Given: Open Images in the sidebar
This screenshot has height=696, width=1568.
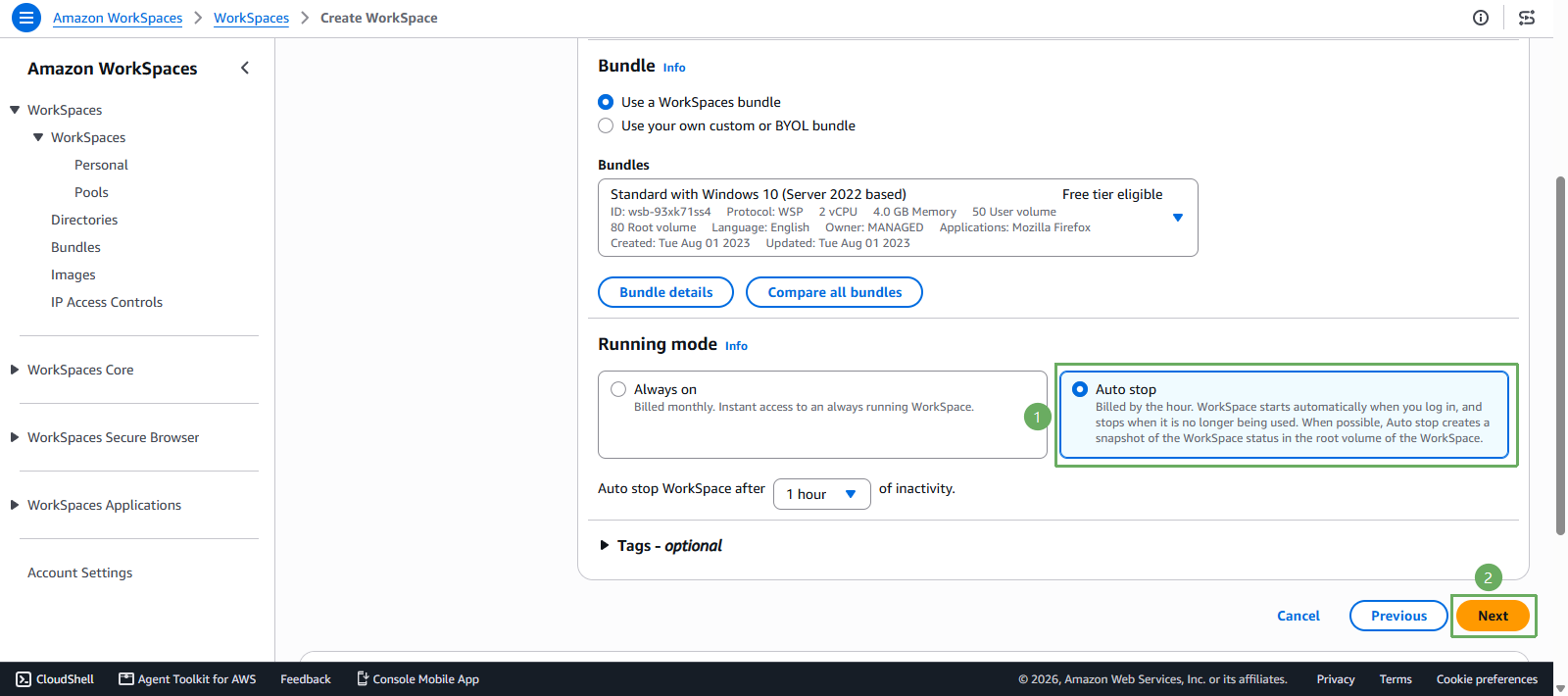Looking at the screenshot, I should (73, 274).
